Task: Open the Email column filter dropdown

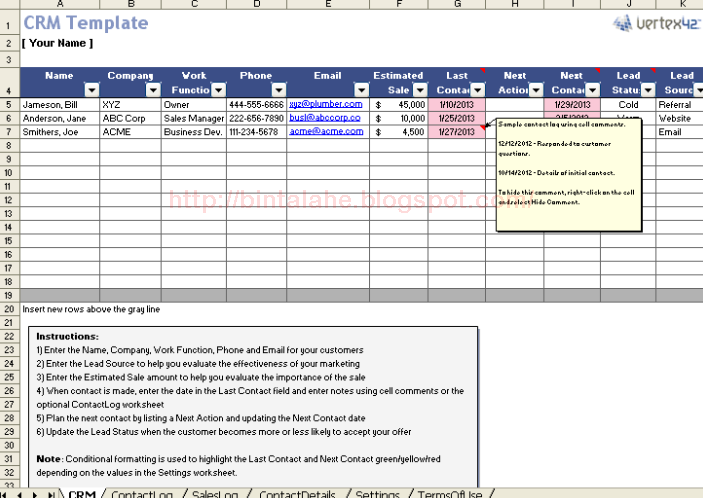Action: [361, 90]
